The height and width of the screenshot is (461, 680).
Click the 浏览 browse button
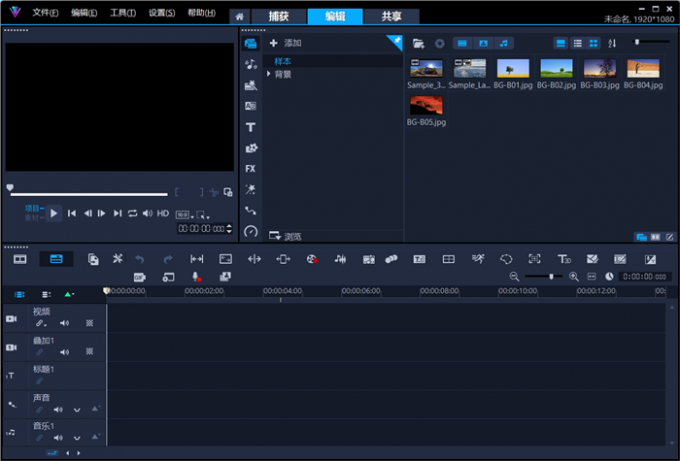tap(285, 236)
